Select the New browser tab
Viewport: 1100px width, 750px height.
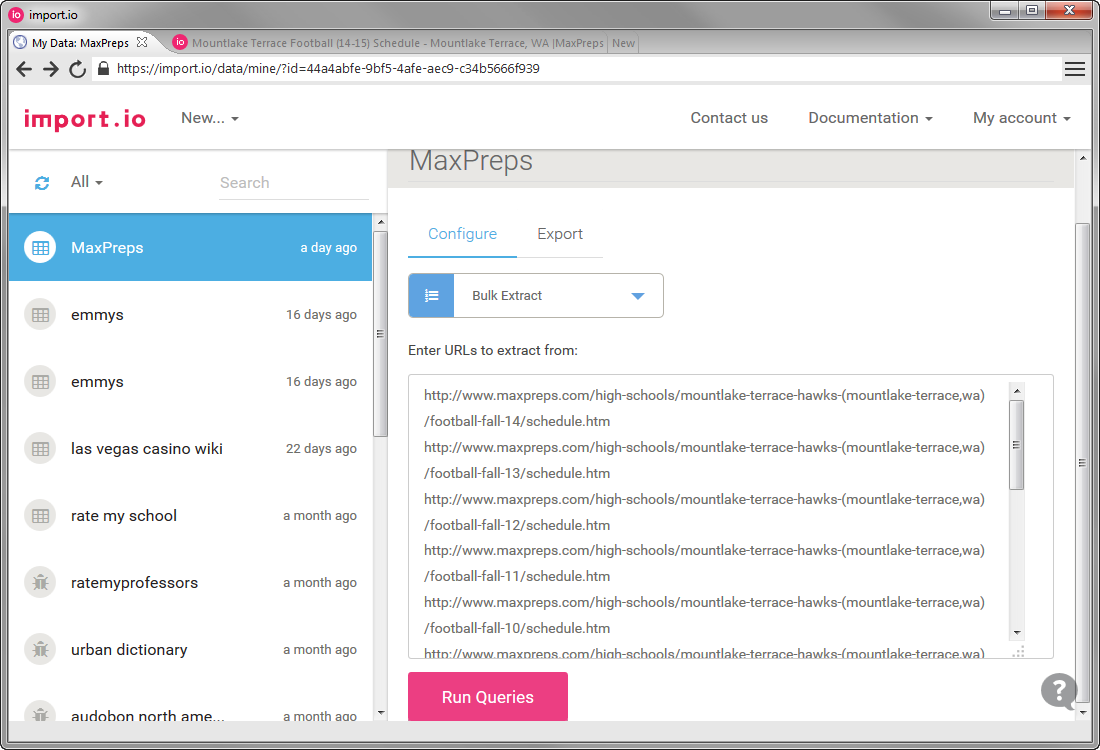623,43
